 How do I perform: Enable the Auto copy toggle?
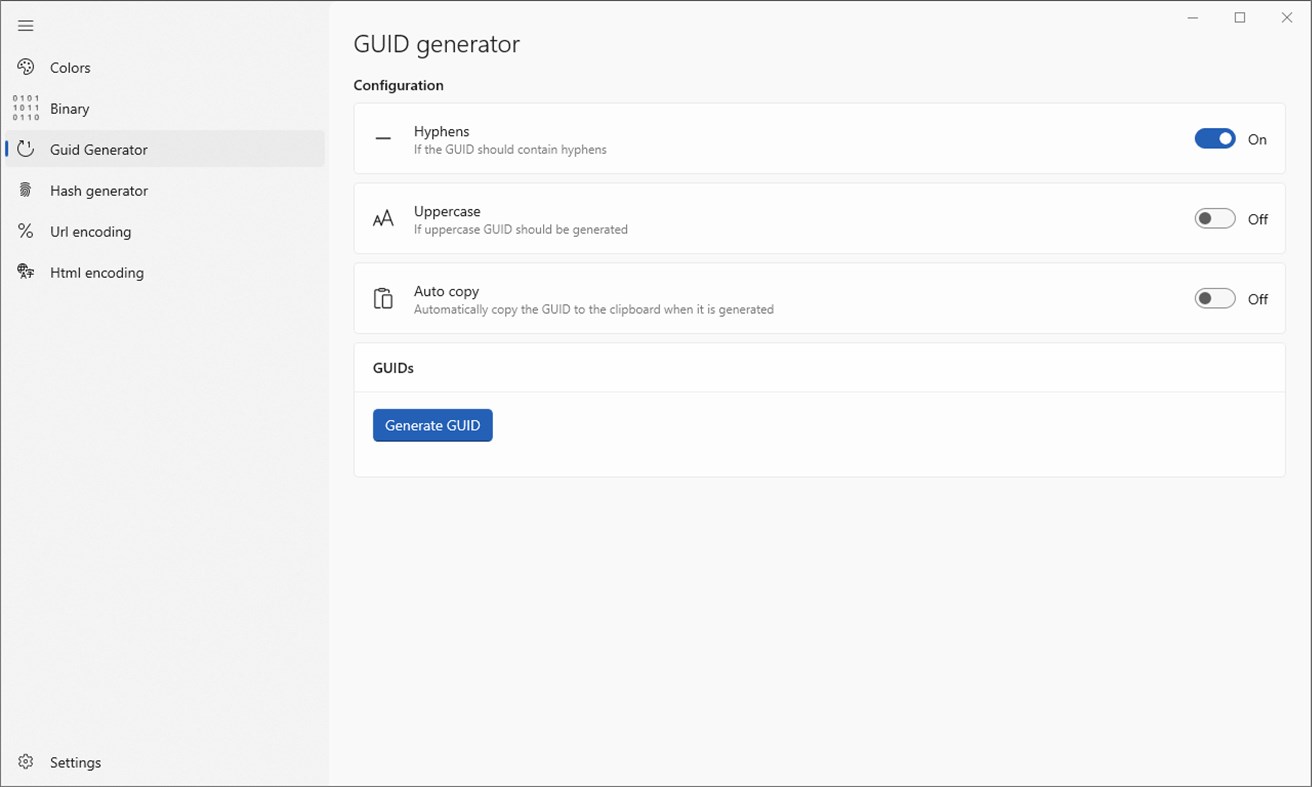coord(1214,299)
